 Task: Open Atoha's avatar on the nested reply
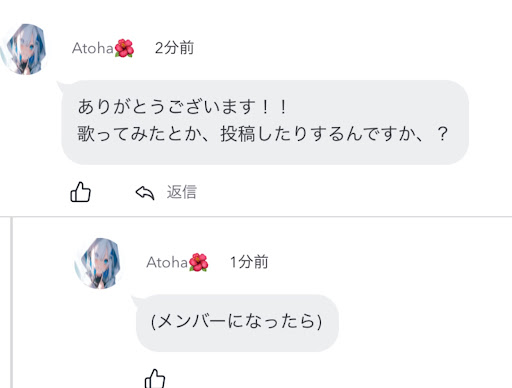pos(98,263)
